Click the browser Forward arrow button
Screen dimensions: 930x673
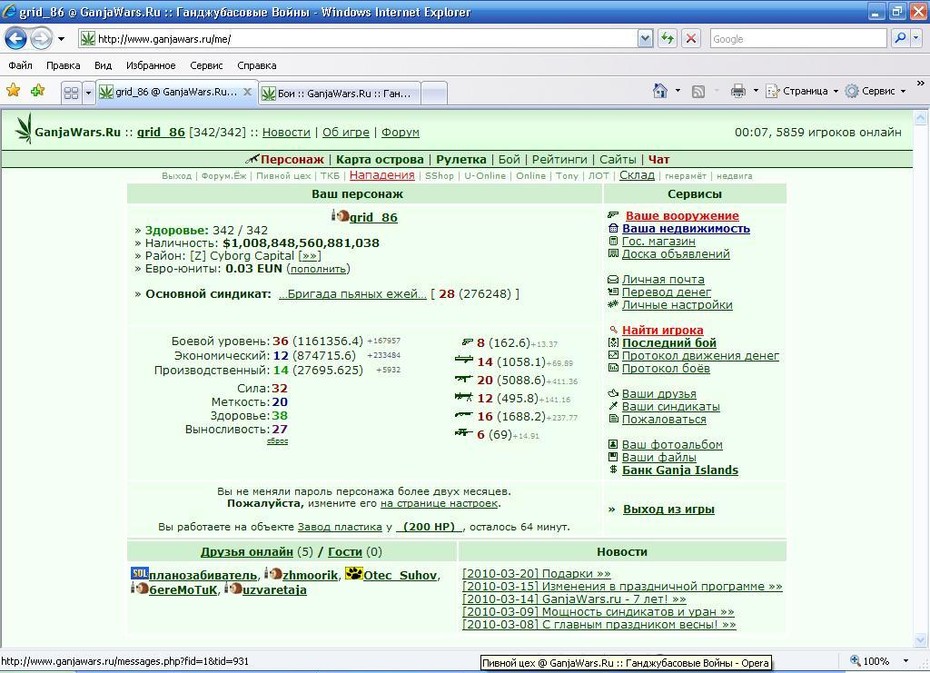click(40, 39)
